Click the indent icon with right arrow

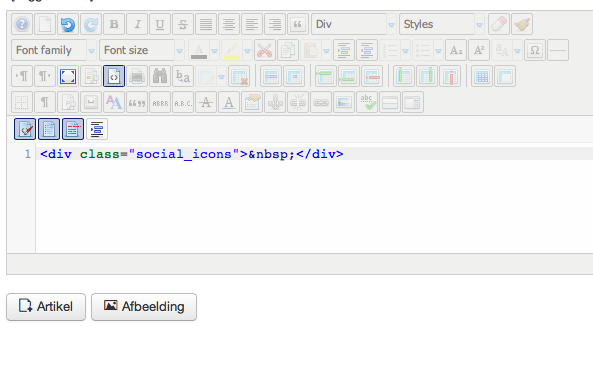coord(344,50)
